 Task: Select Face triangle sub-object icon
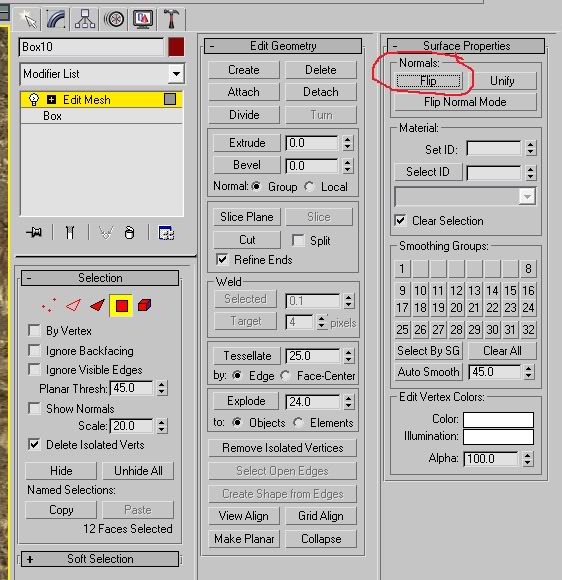(97, 306)
